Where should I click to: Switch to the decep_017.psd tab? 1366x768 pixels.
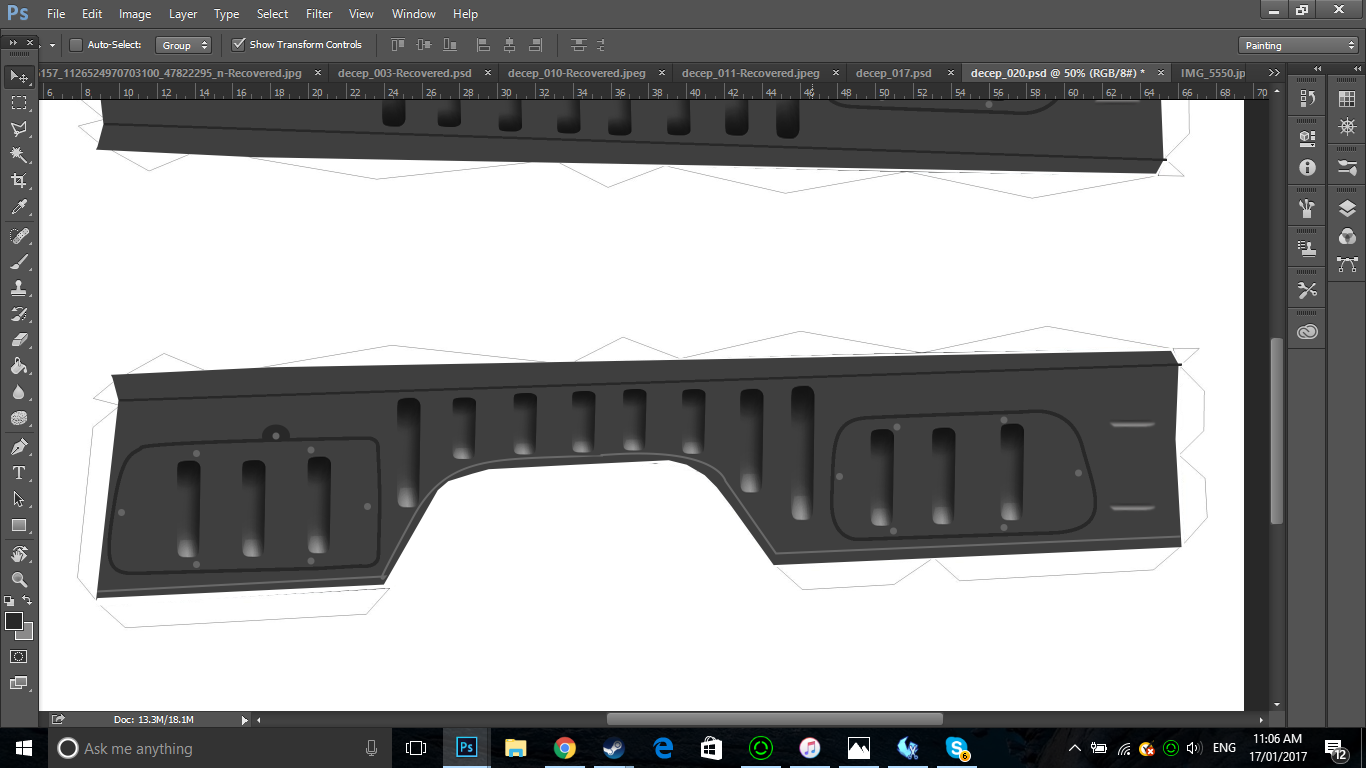point(893,72)
